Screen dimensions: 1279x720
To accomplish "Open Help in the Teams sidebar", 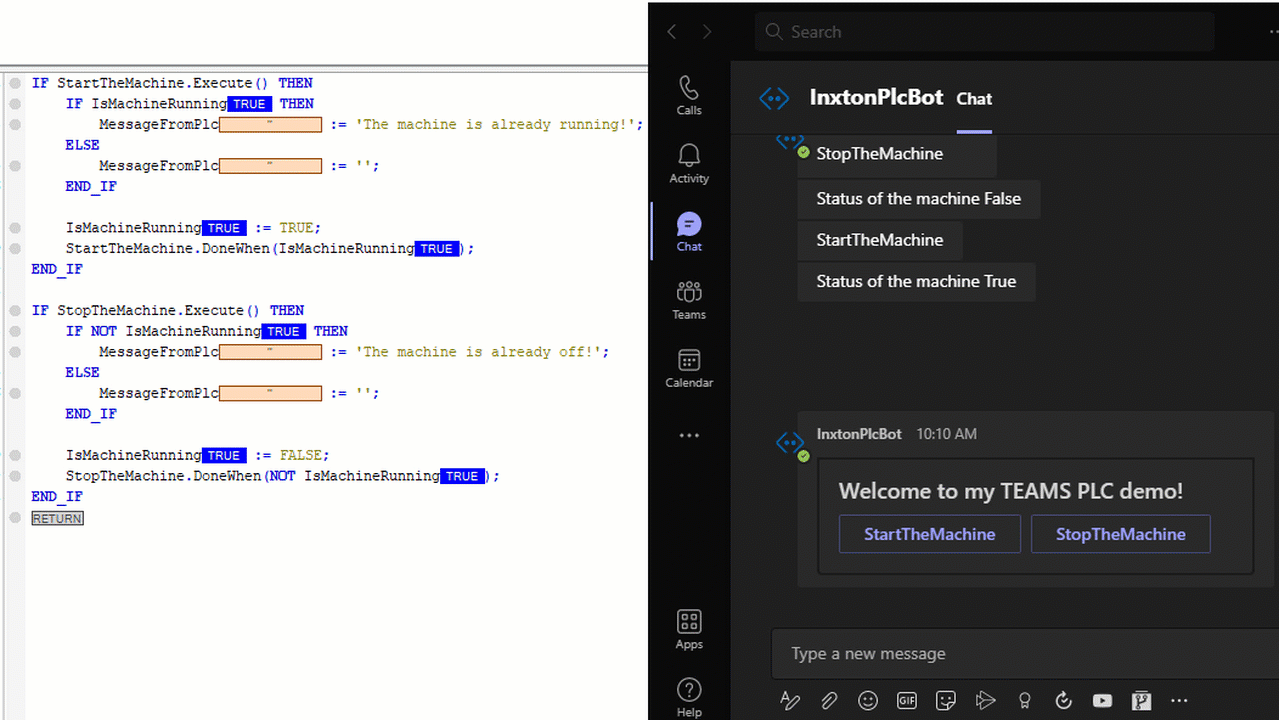I will (x=689, y=697).
